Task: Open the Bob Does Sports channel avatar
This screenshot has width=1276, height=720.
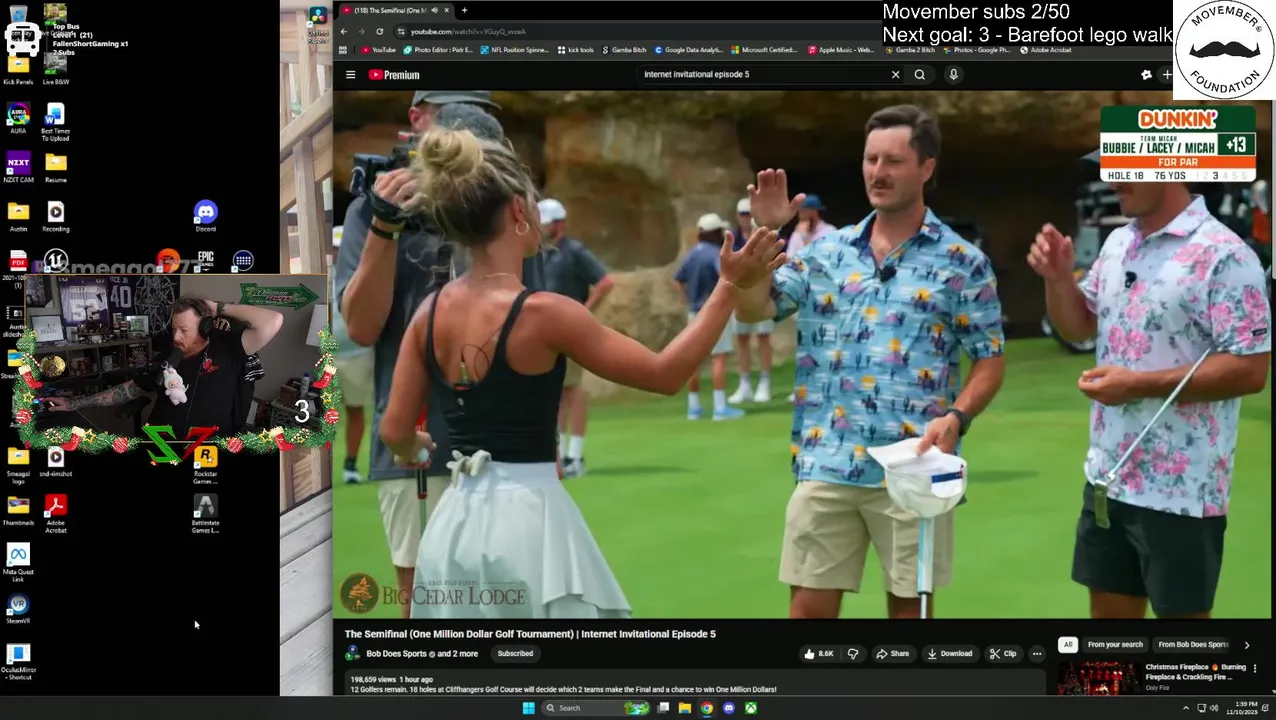Action: click(352, 654)
